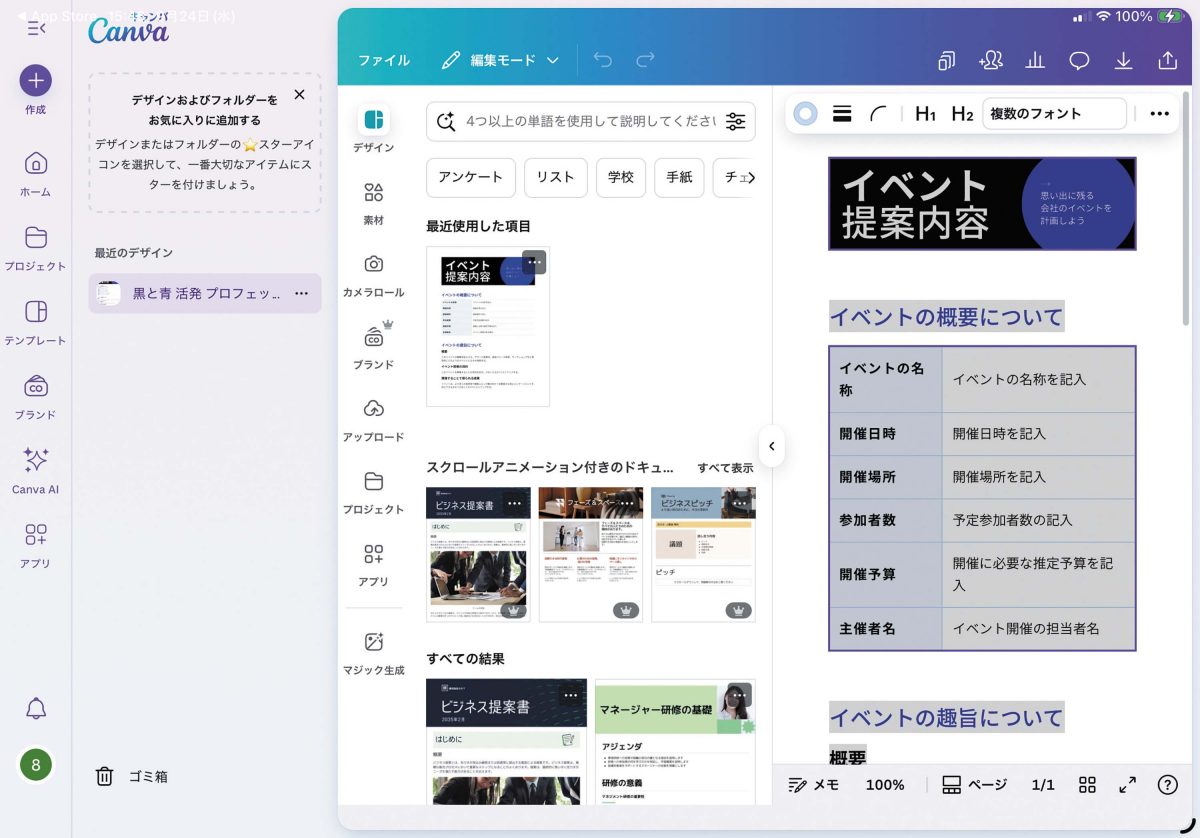Open the analytics bar chart icon
Screen dimensions: 1200x838
[1035, 61]
